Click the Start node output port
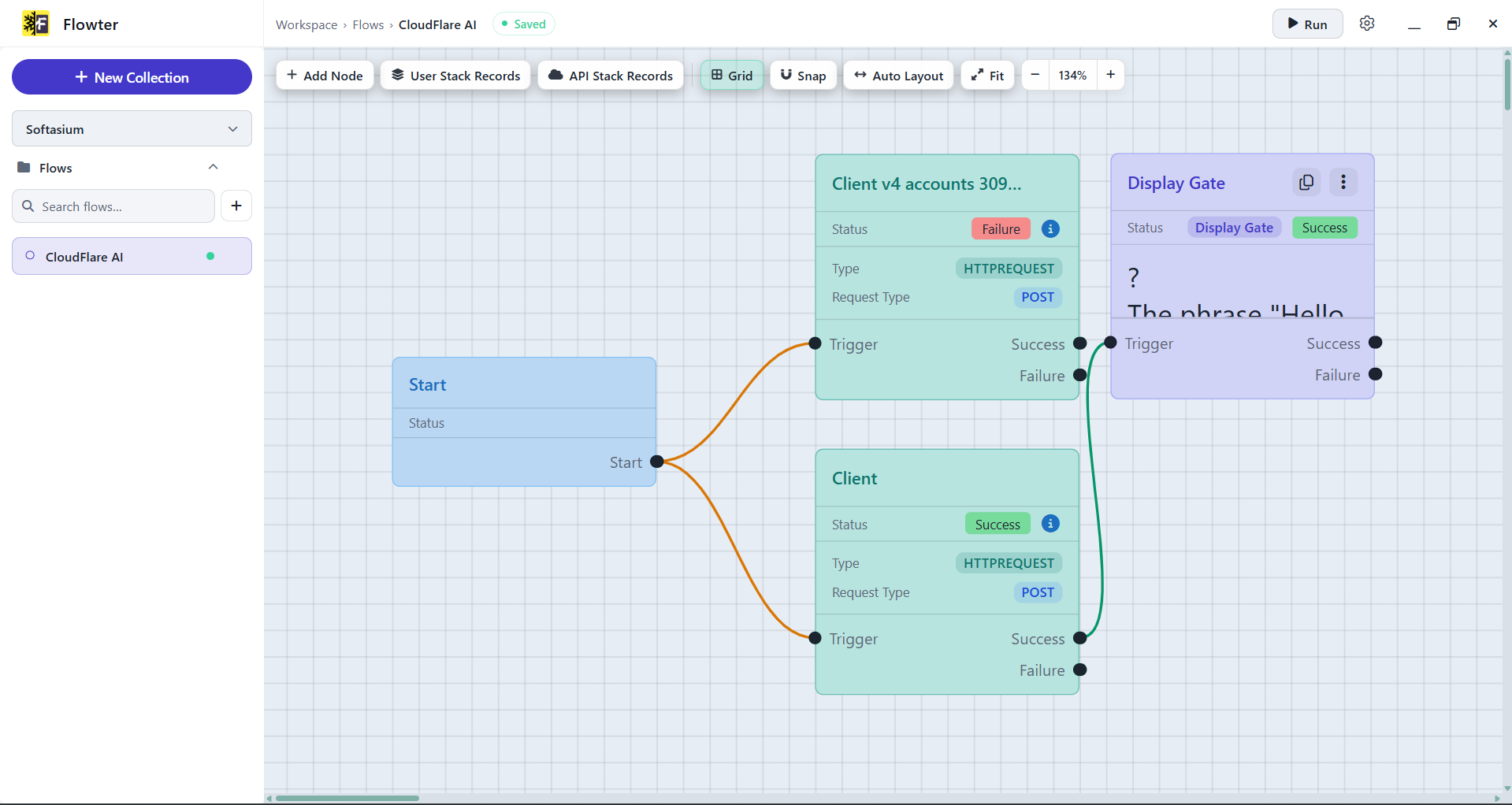The width and height of the screenshot is (1512, 805). [x=657, y=462]
